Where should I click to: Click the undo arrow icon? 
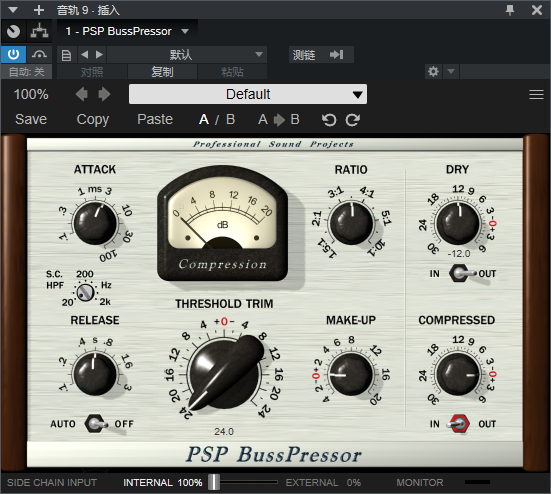(329, 120)
